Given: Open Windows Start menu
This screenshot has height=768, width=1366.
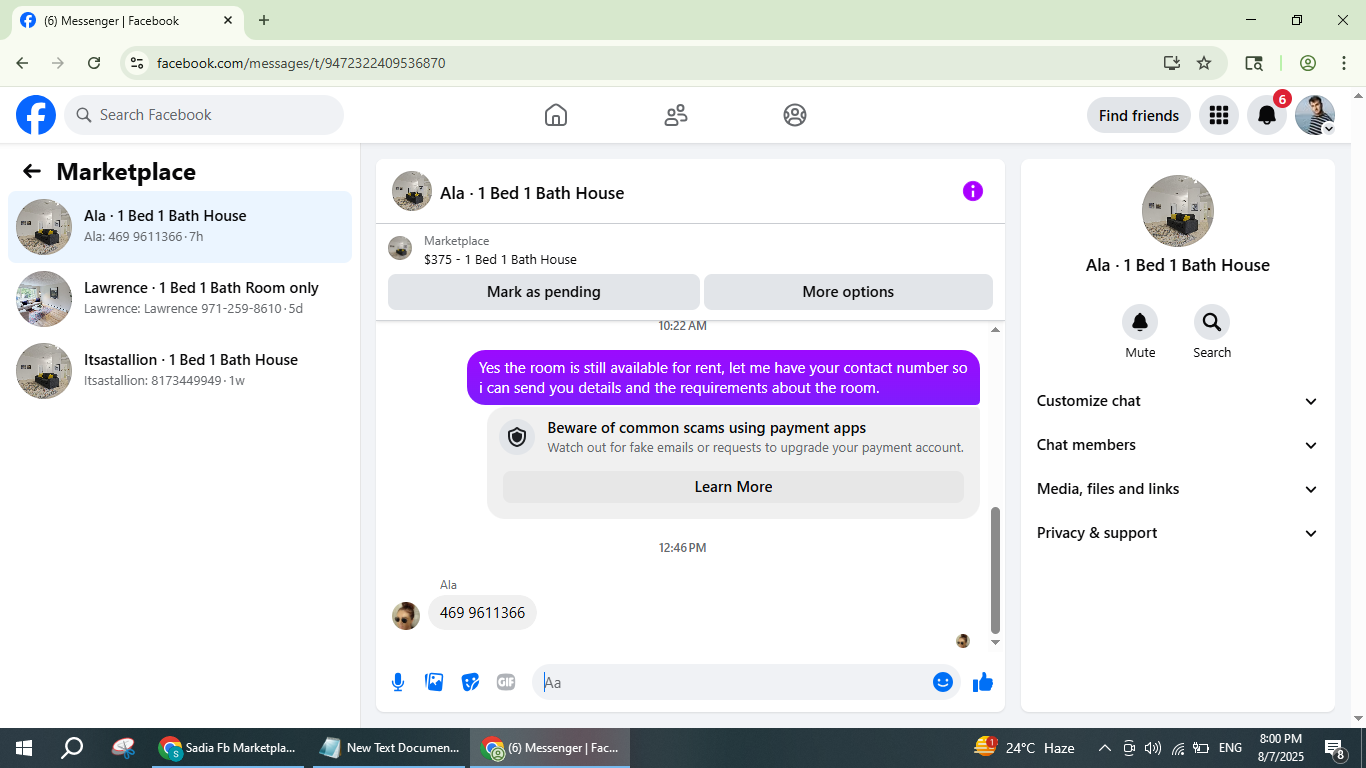Looking at the screenshot, I should [24, 748].
